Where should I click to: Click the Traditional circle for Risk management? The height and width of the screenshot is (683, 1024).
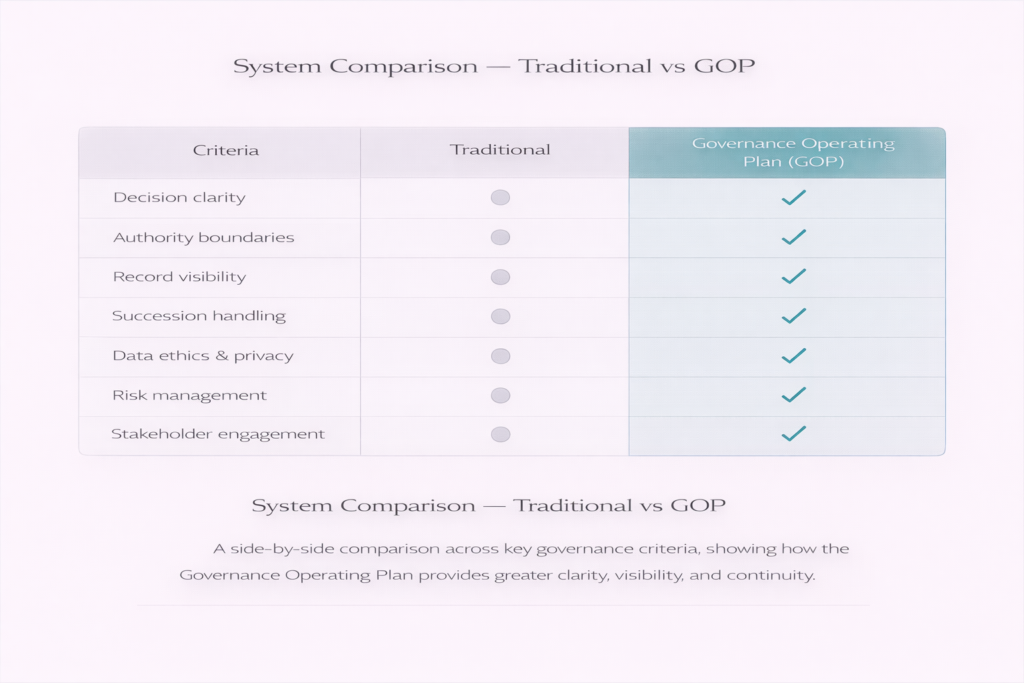click(500, 395)
